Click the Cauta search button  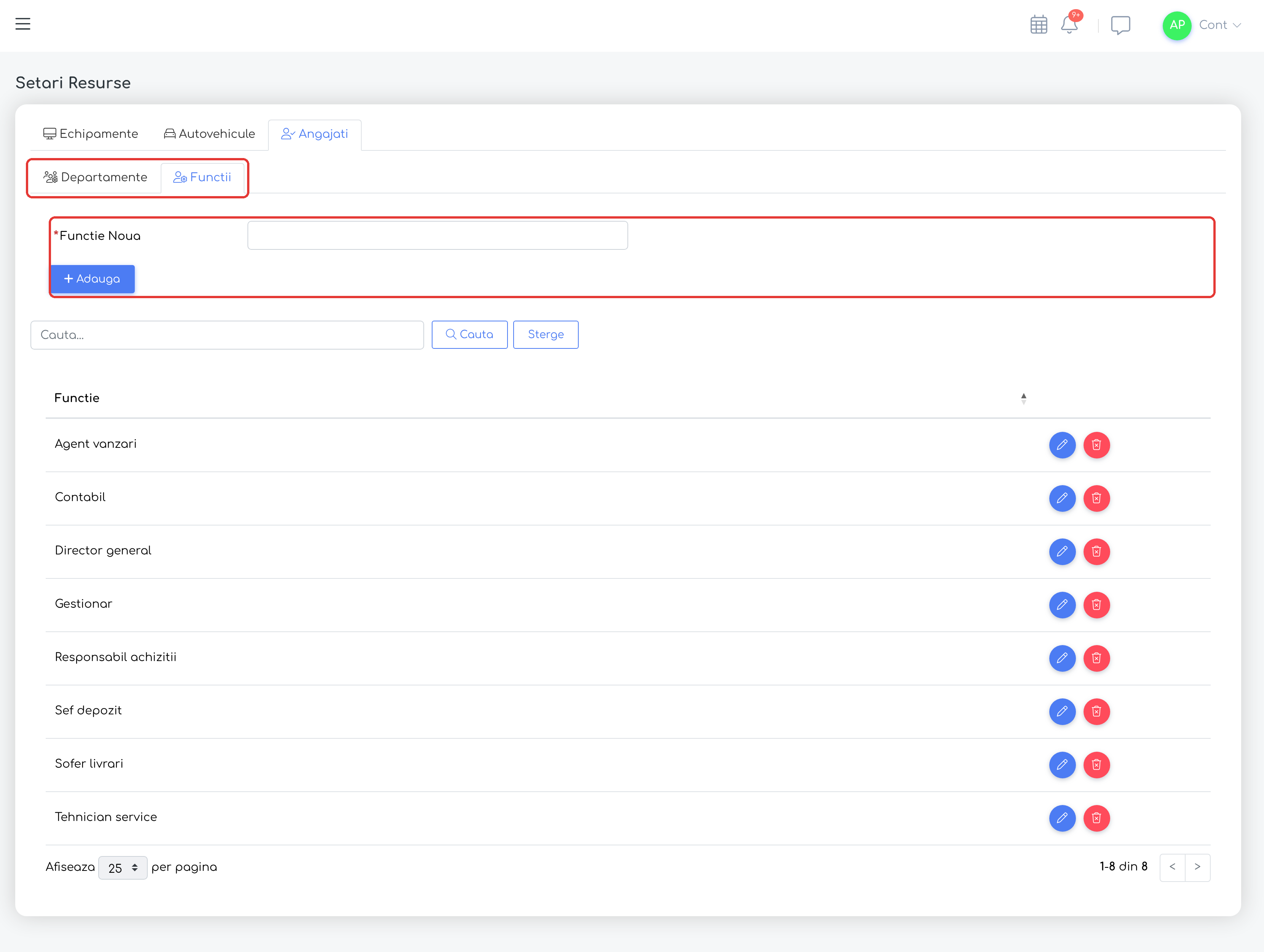469,334
